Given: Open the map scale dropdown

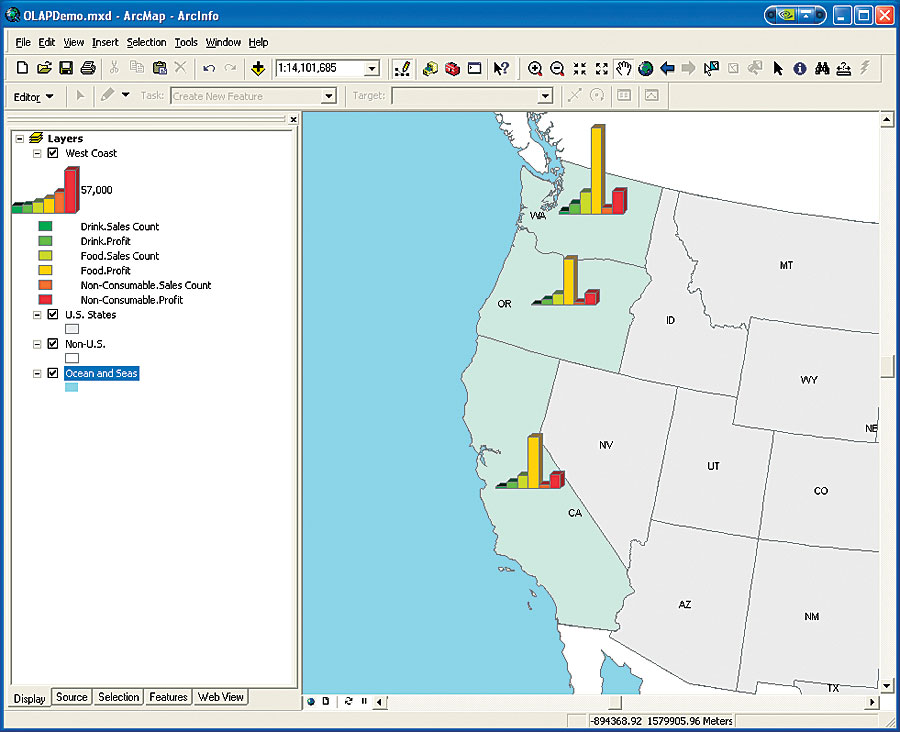Looking at the screenshot, I should [x=372, y=68].
